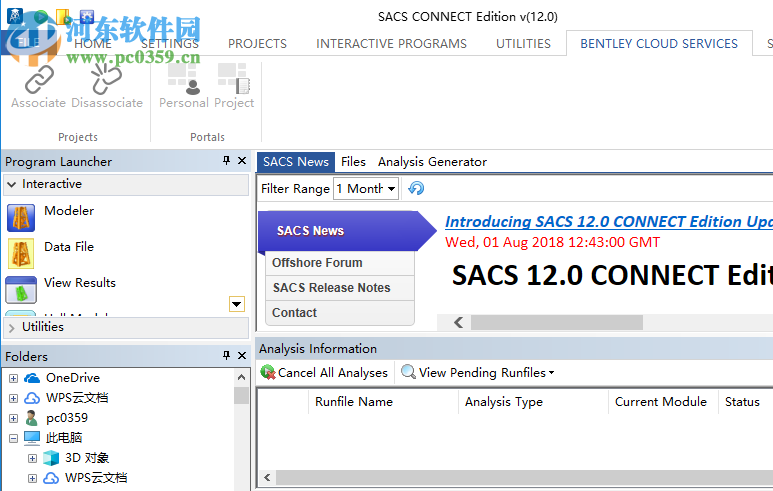Select the Modeler label
Screen dimensions: 773x491
pyautogui.click(x=69, y=211)
